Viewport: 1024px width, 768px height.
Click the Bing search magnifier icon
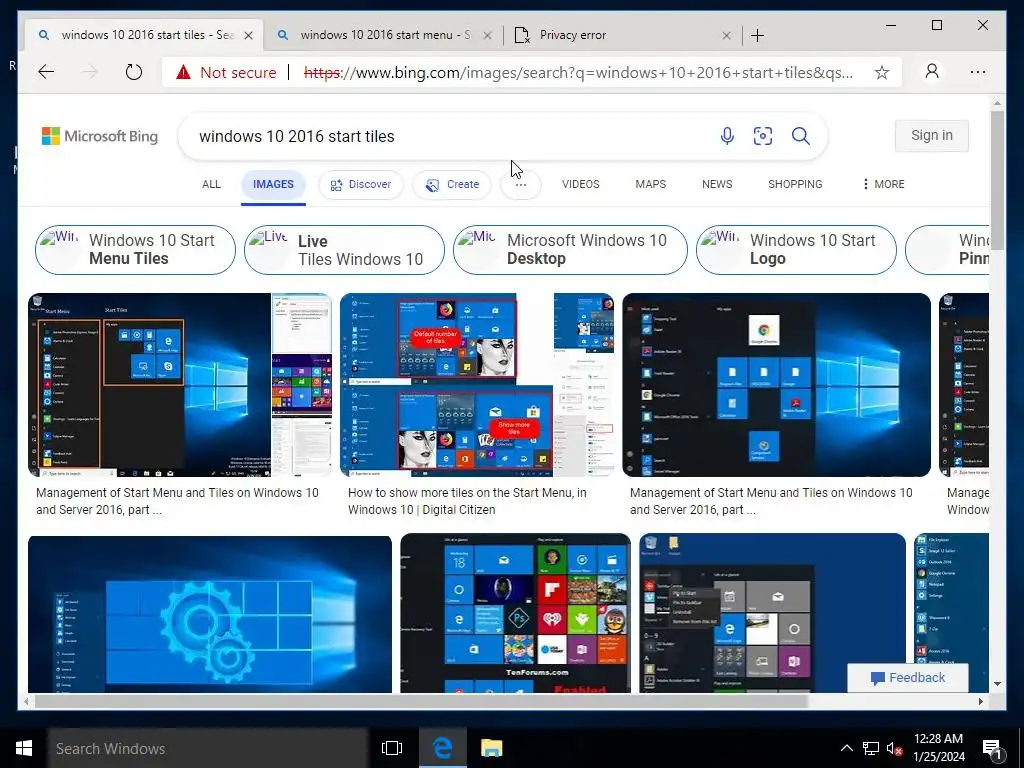[801, 136]
